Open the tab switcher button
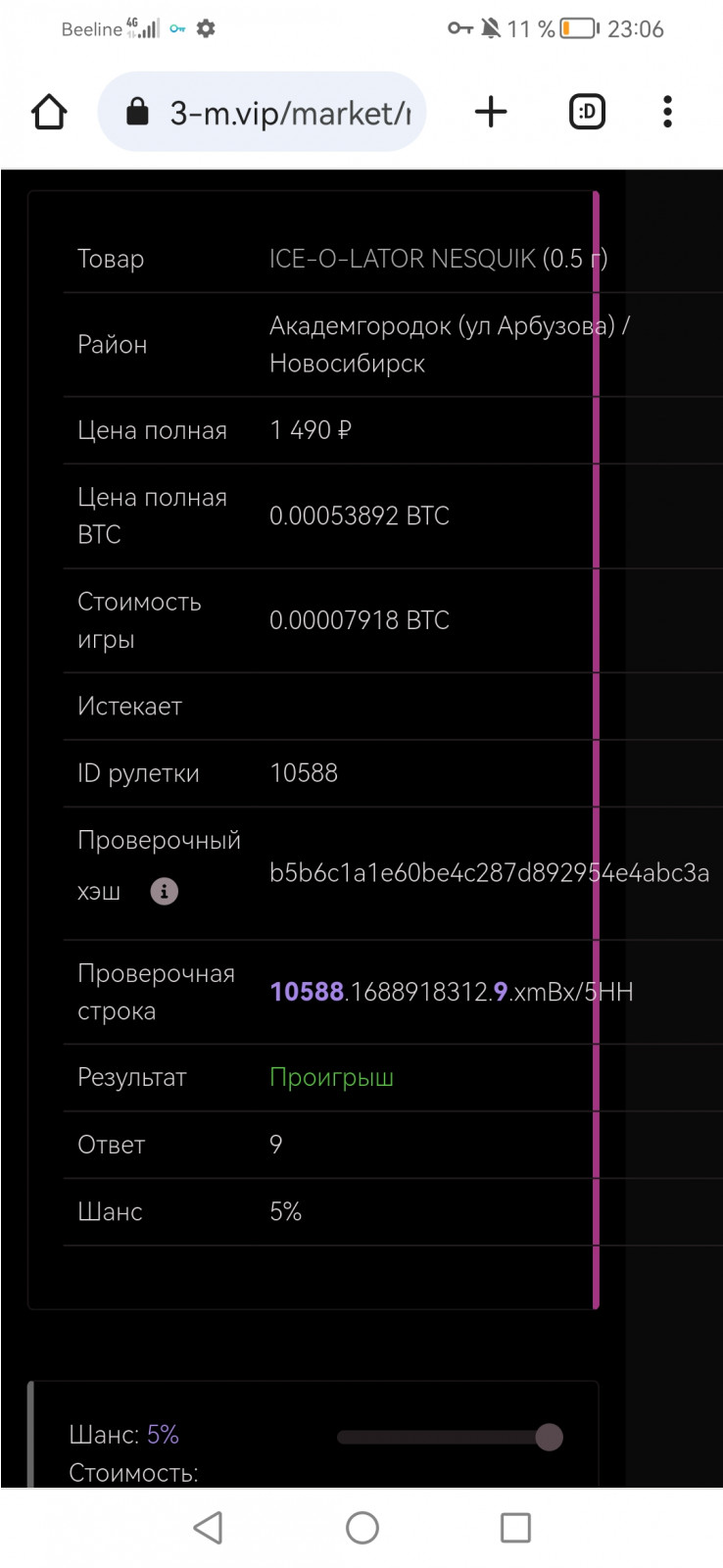Image resolution: width=723 pixels, height=1568 pixels. pyautogui.click(x=587, y=112)
